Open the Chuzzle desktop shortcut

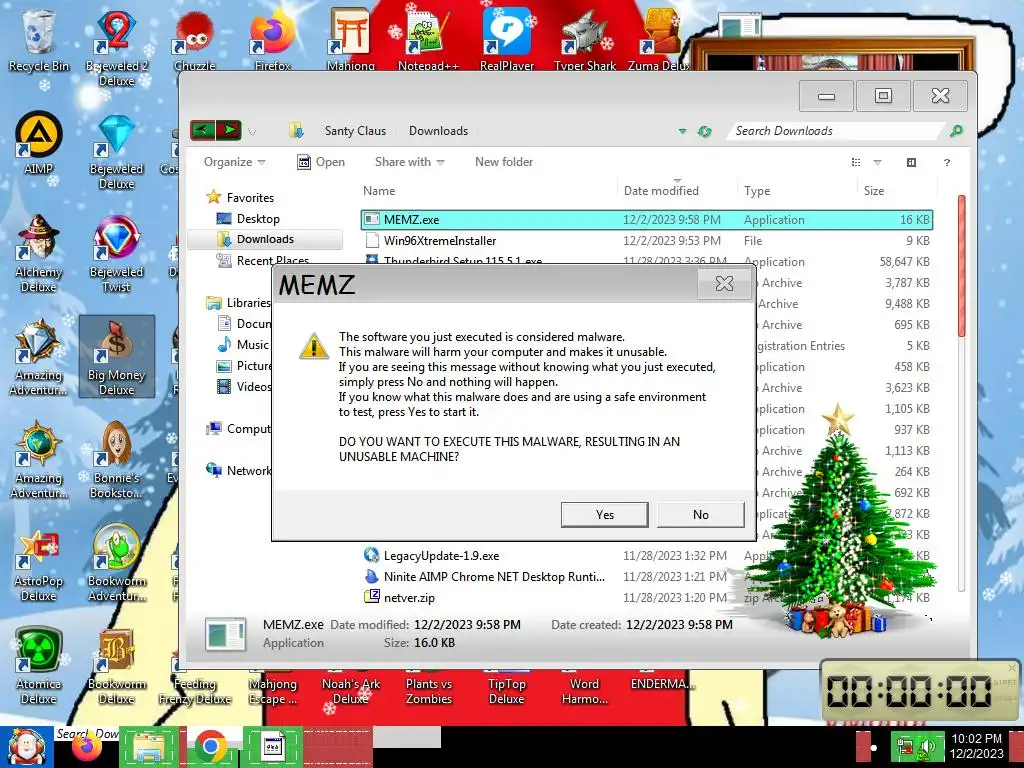[195, 40]
